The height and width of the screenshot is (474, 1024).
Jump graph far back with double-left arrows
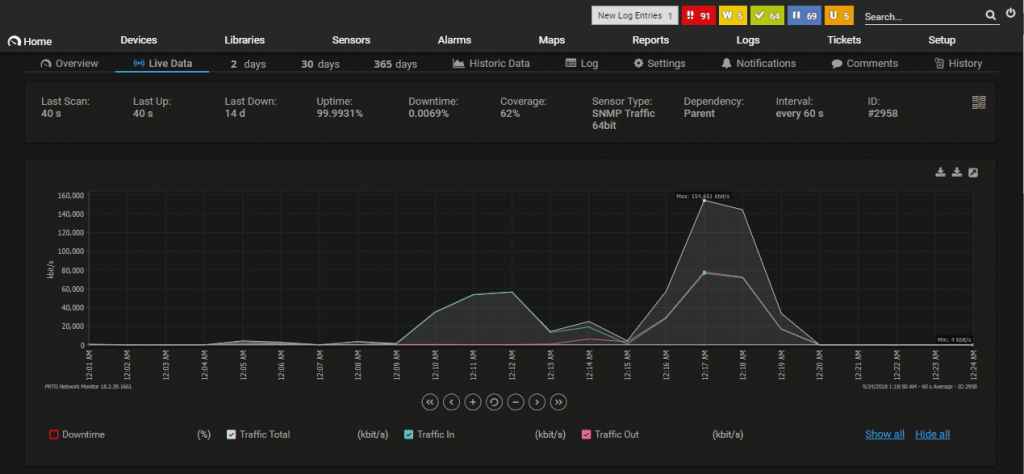point(430,402)
